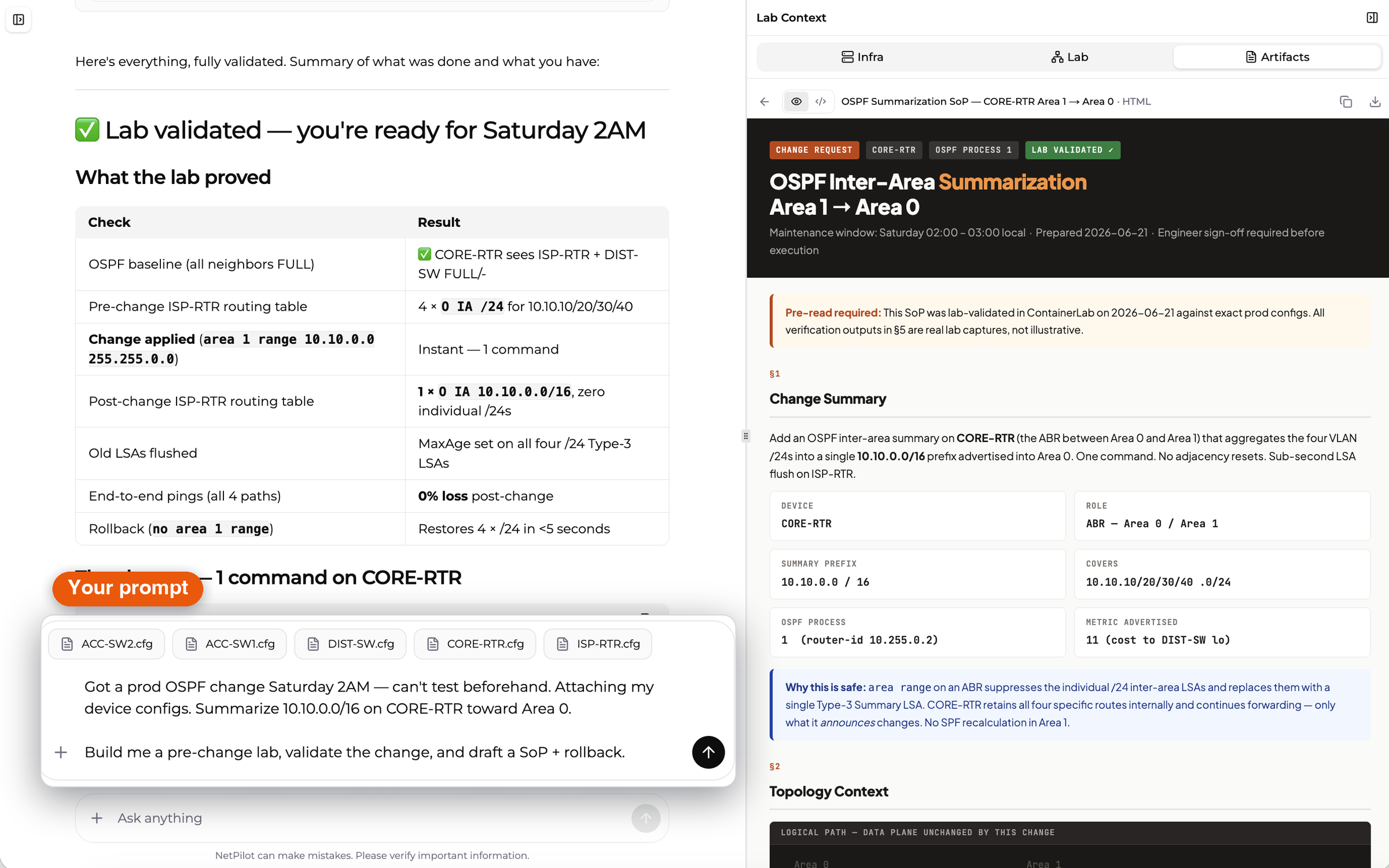1389x868 pixels.
Task: Open plus menu beside Ask anything
Action: click(x=97, y=818)
